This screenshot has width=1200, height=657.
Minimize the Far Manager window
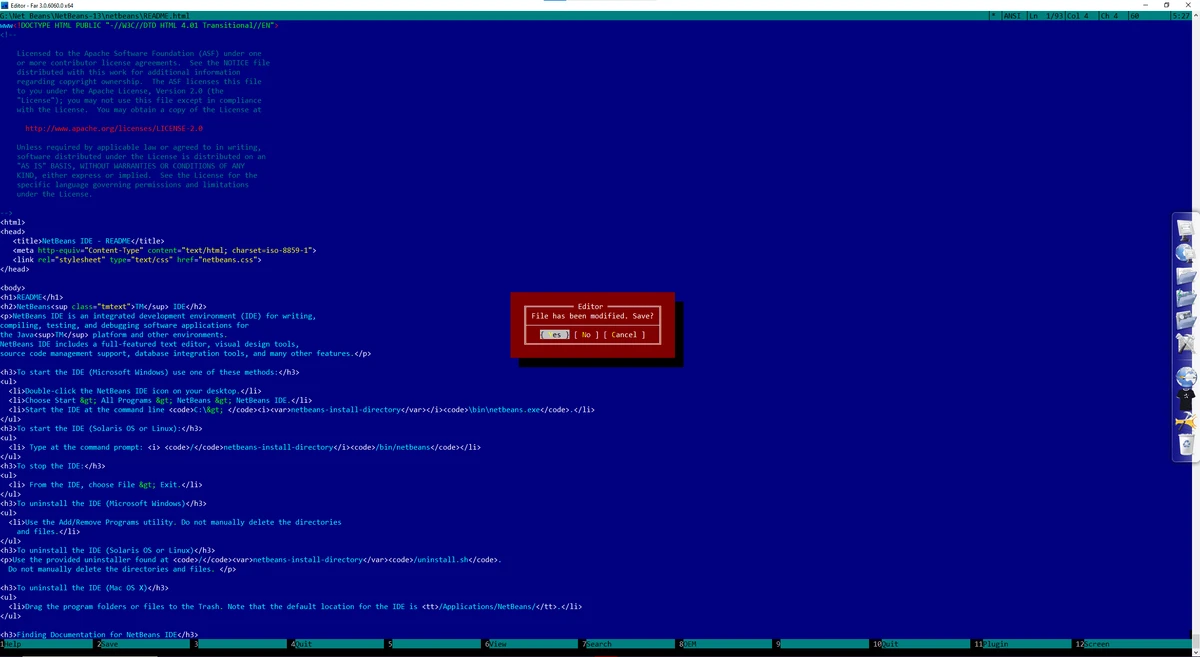click(1143, 5)
